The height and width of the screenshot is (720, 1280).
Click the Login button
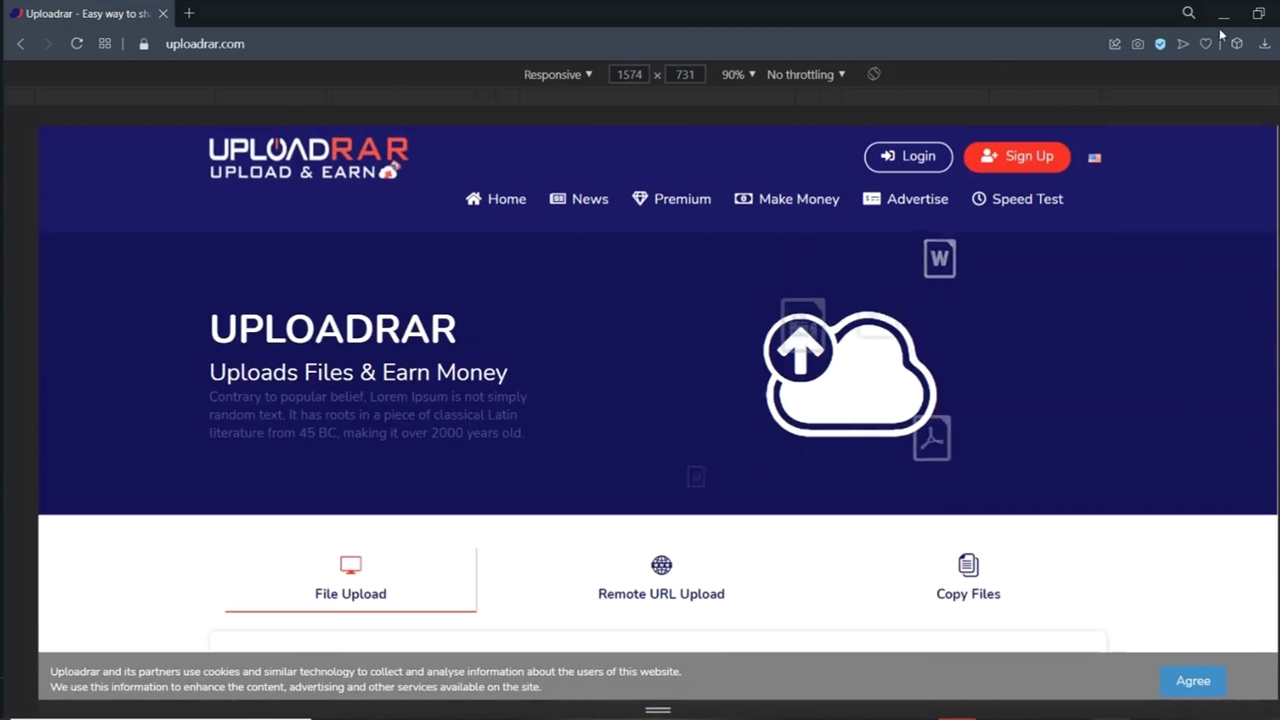tap(908, 157)
